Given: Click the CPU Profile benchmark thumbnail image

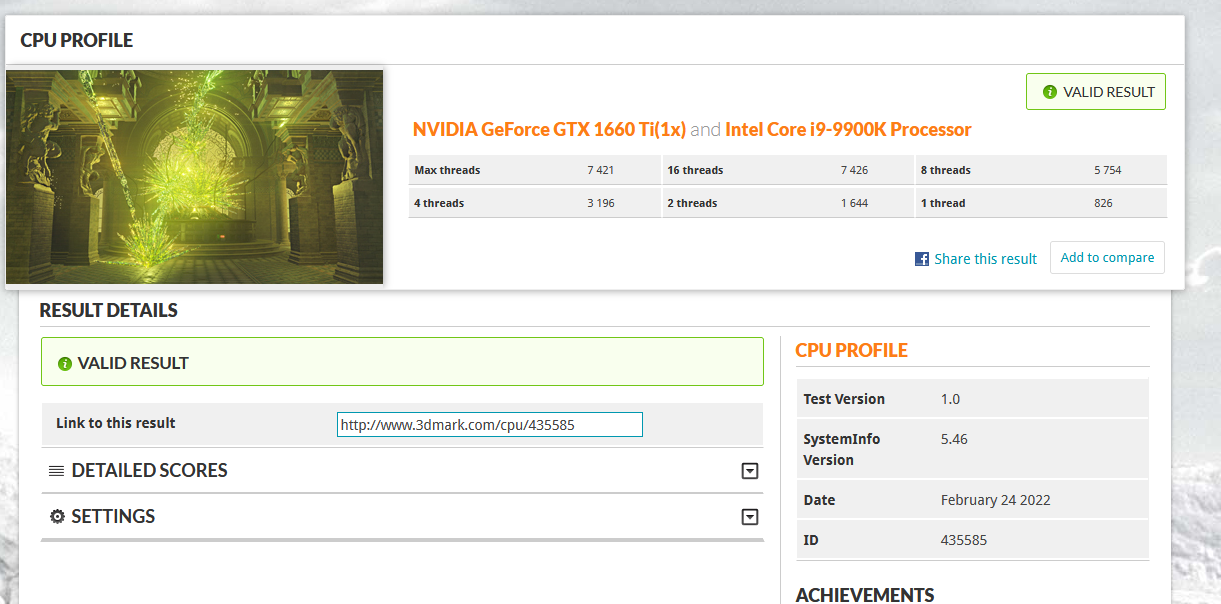Looking at the screenshot, I should point(195,176).
